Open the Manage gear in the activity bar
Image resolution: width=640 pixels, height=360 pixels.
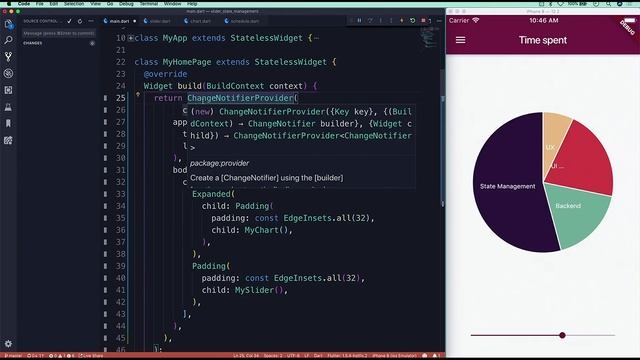[x=9, y=344]
